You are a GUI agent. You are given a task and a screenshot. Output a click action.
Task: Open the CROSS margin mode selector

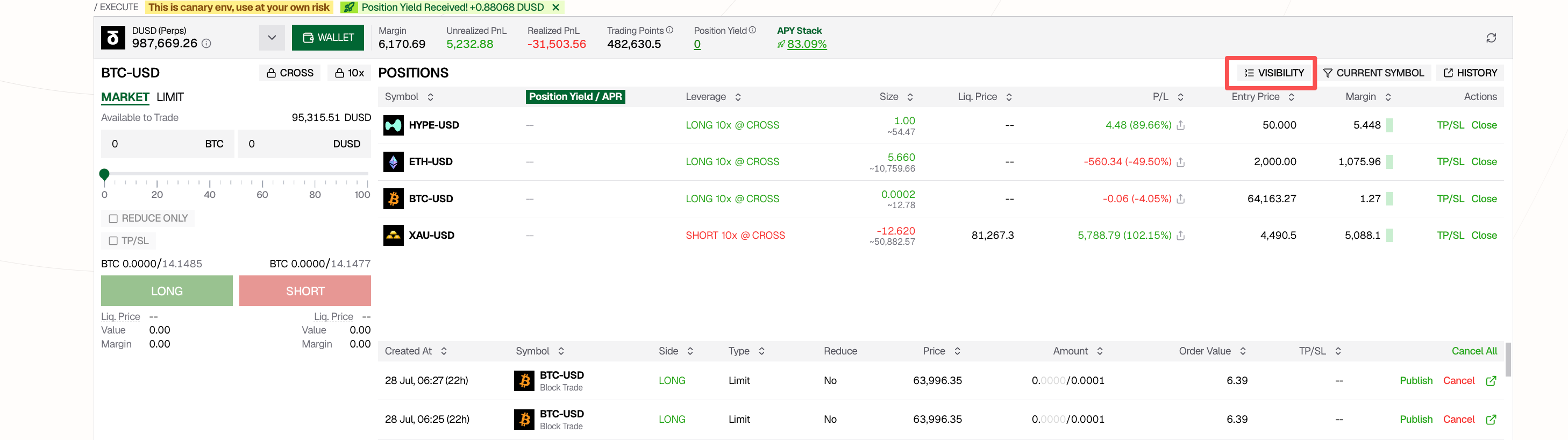[x=290, y=73]
